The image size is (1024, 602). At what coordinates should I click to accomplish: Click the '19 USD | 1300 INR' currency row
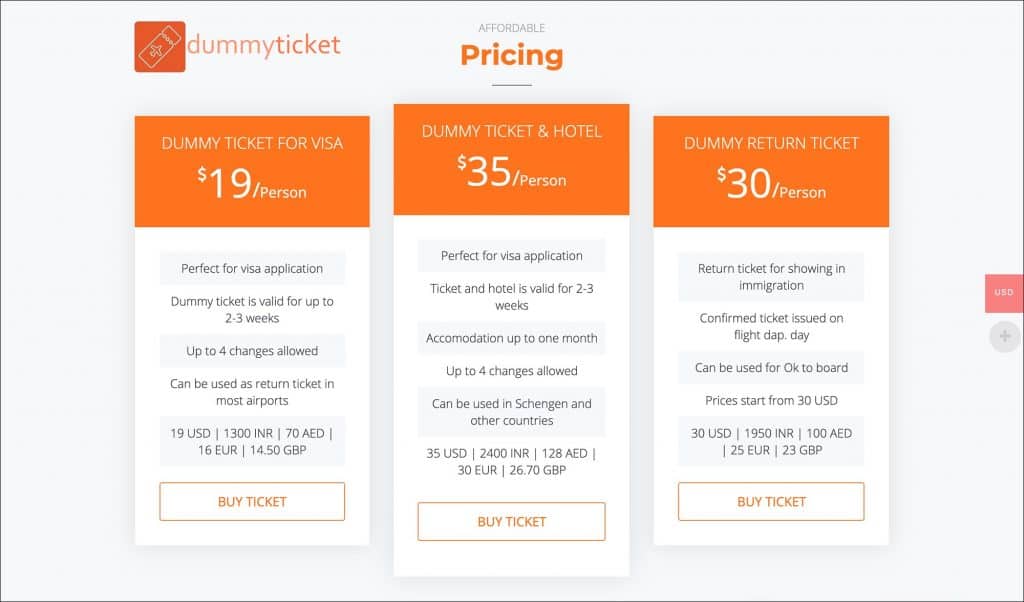pyautogui.click(x=252, y=441)
